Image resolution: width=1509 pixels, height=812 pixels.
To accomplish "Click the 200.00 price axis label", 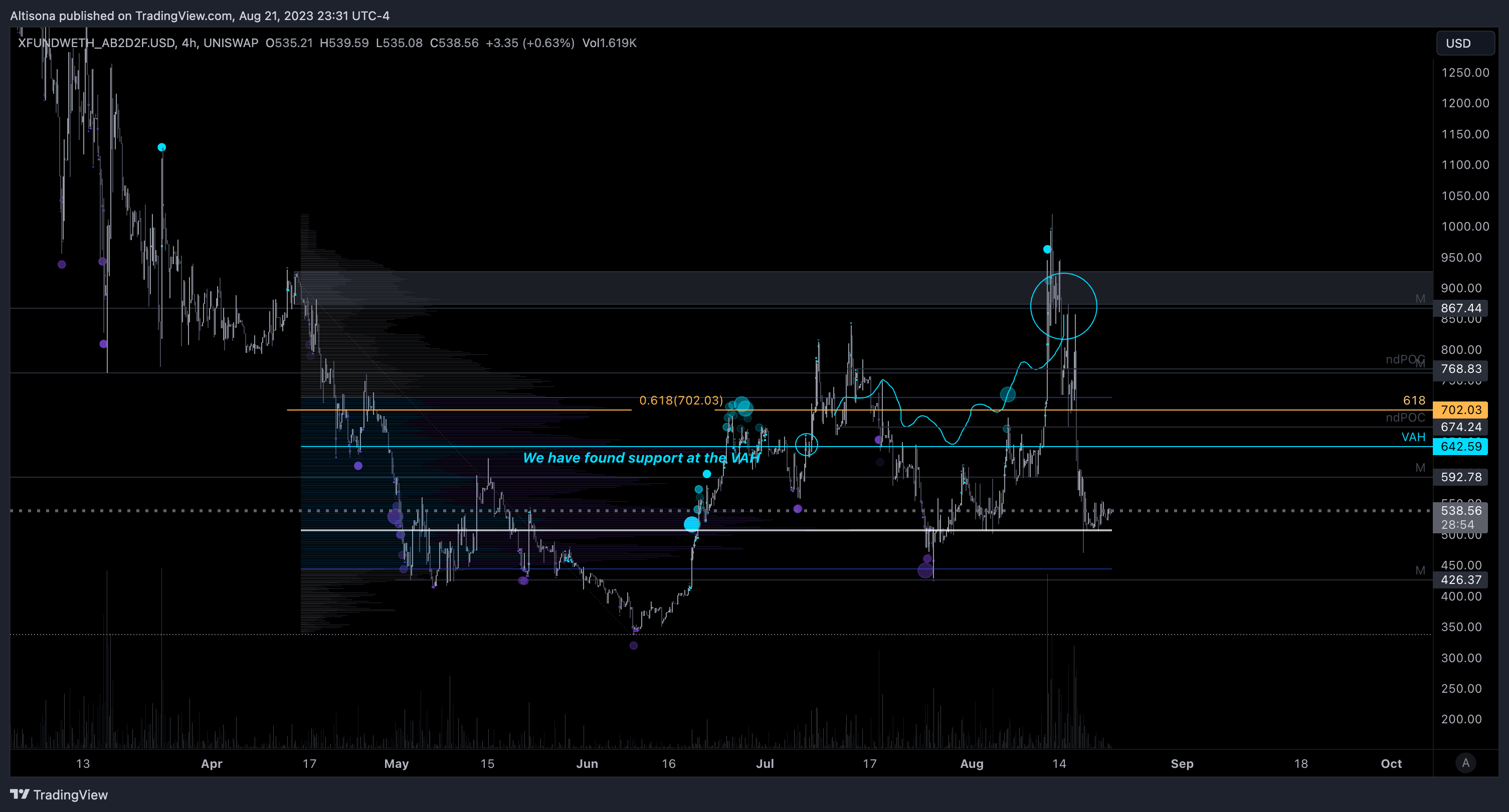I will click(x=1461, y=719).
